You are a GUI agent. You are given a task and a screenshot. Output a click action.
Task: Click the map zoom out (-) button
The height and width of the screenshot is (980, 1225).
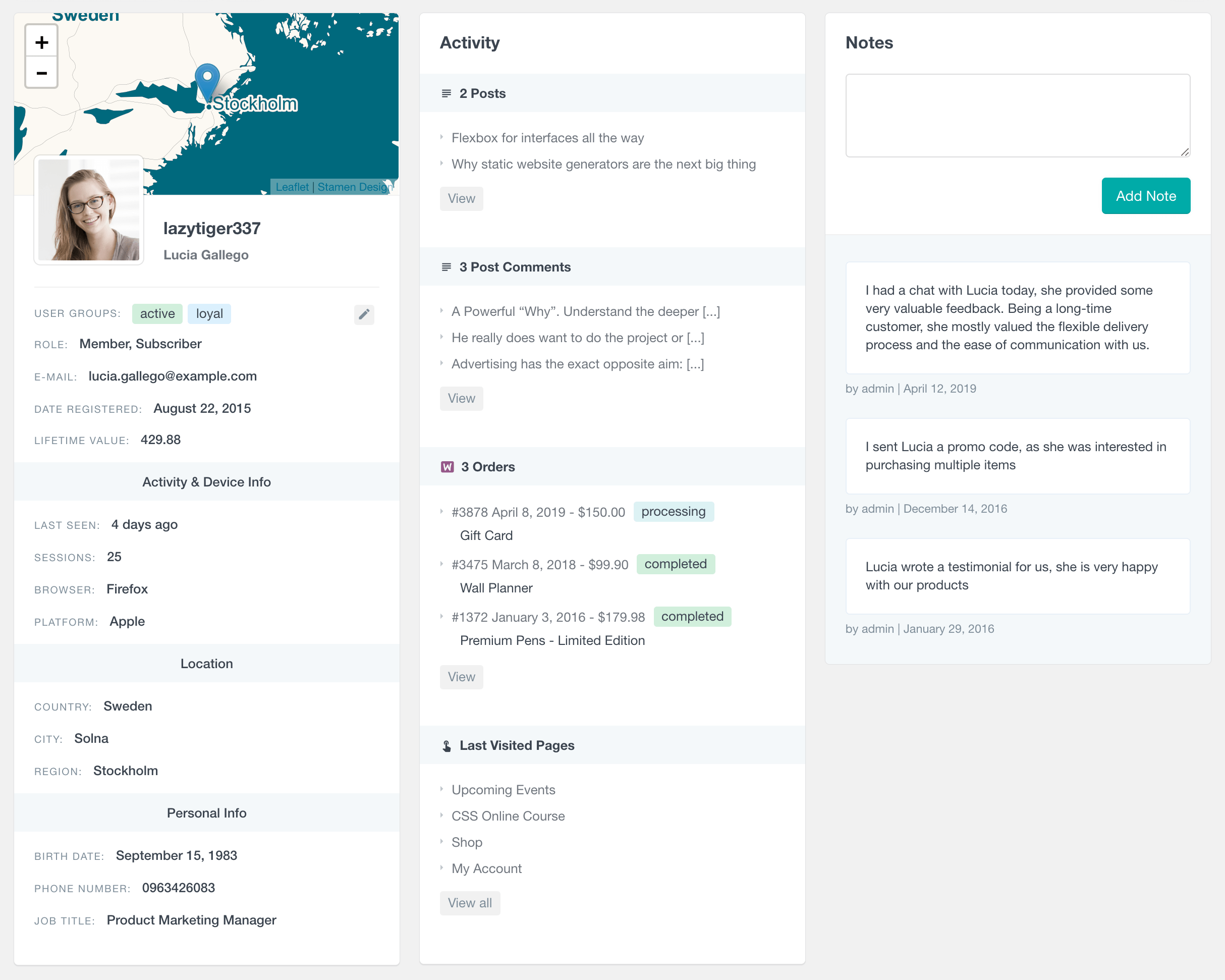(40, 73)
